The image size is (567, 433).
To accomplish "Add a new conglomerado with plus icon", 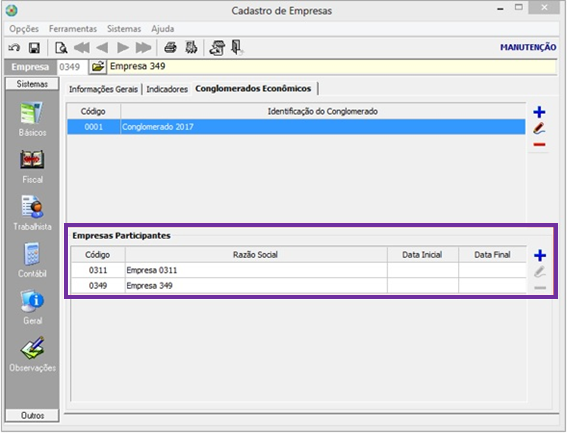I will pyautogui.click(x=539, y=112).
